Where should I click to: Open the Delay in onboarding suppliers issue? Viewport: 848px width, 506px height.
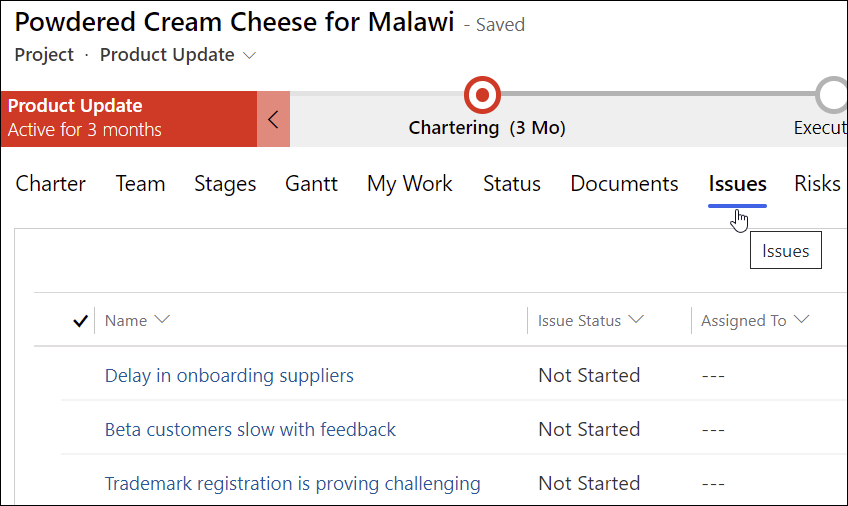[229, 376]
